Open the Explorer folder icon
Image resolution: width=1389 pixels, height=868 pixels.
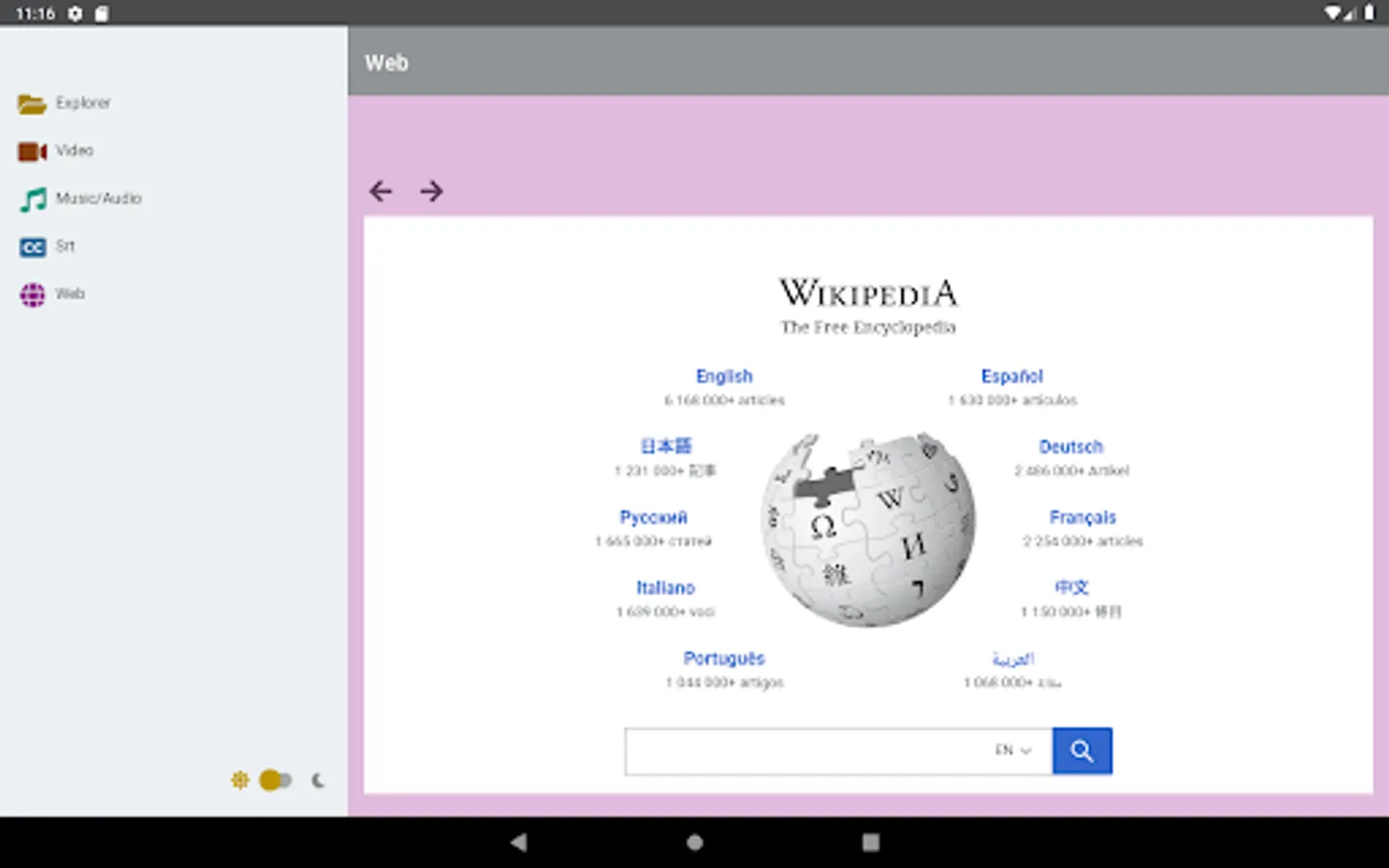[32, 103]
